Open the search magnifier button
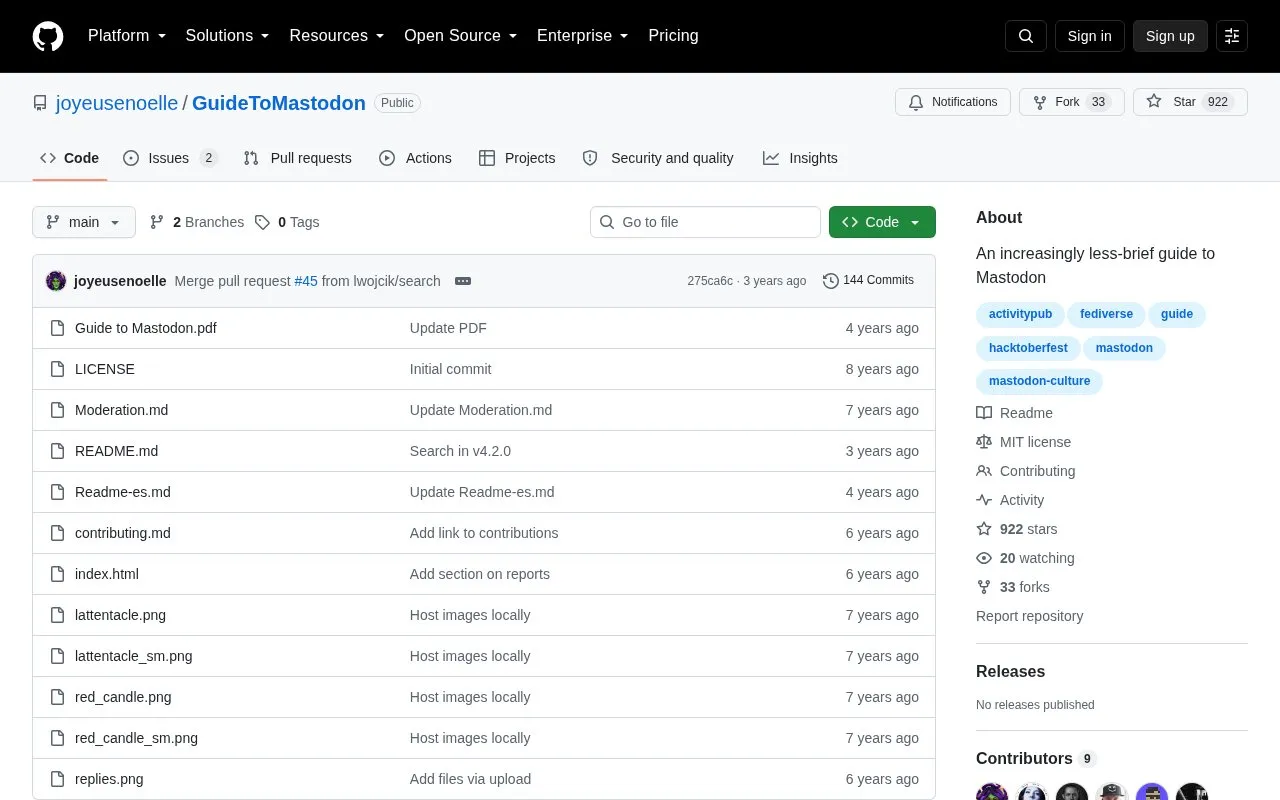 [x=1026, y=36]
